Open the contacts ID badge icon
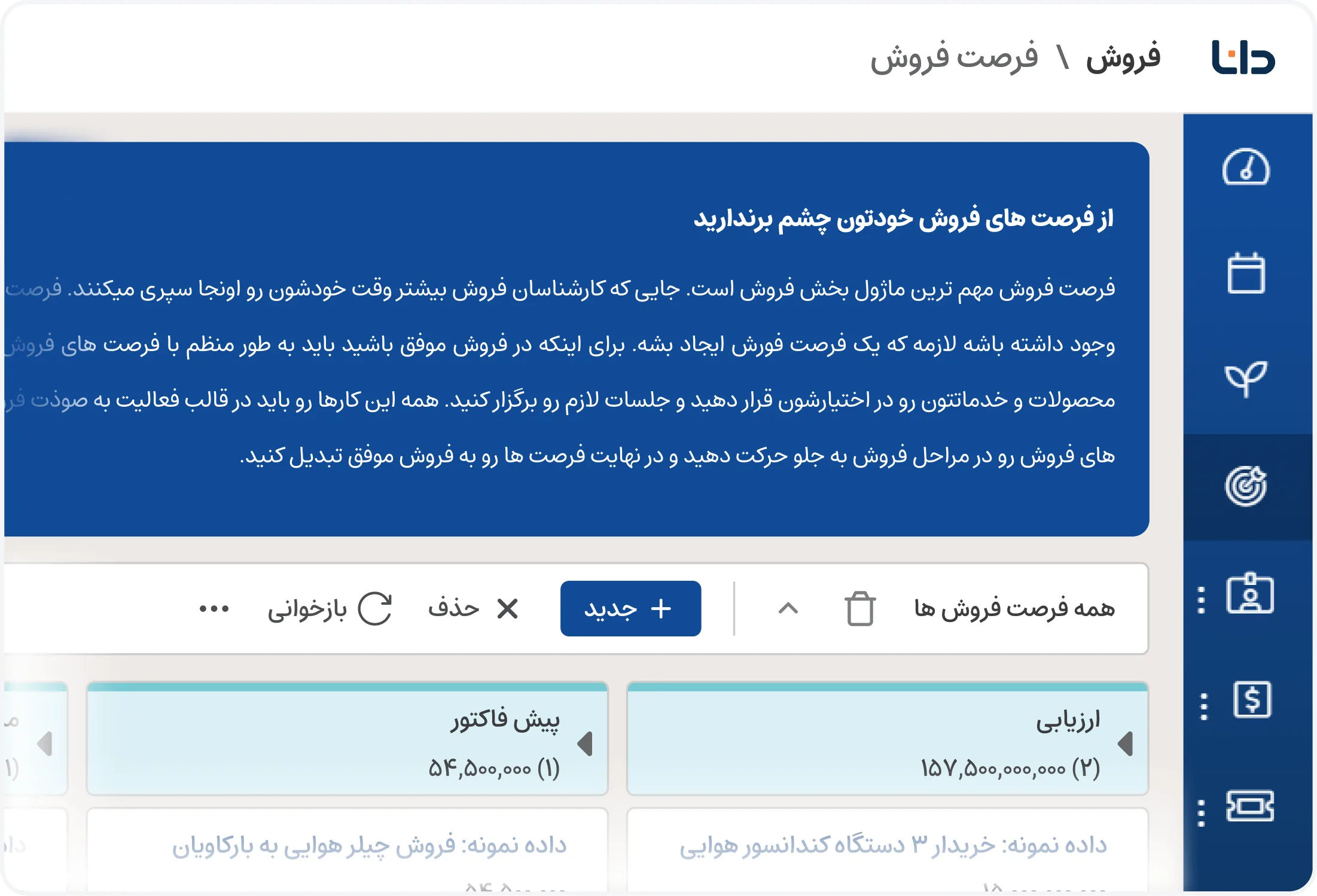The width and height of the screenshot is (1317, 896). click(1249, 594)
